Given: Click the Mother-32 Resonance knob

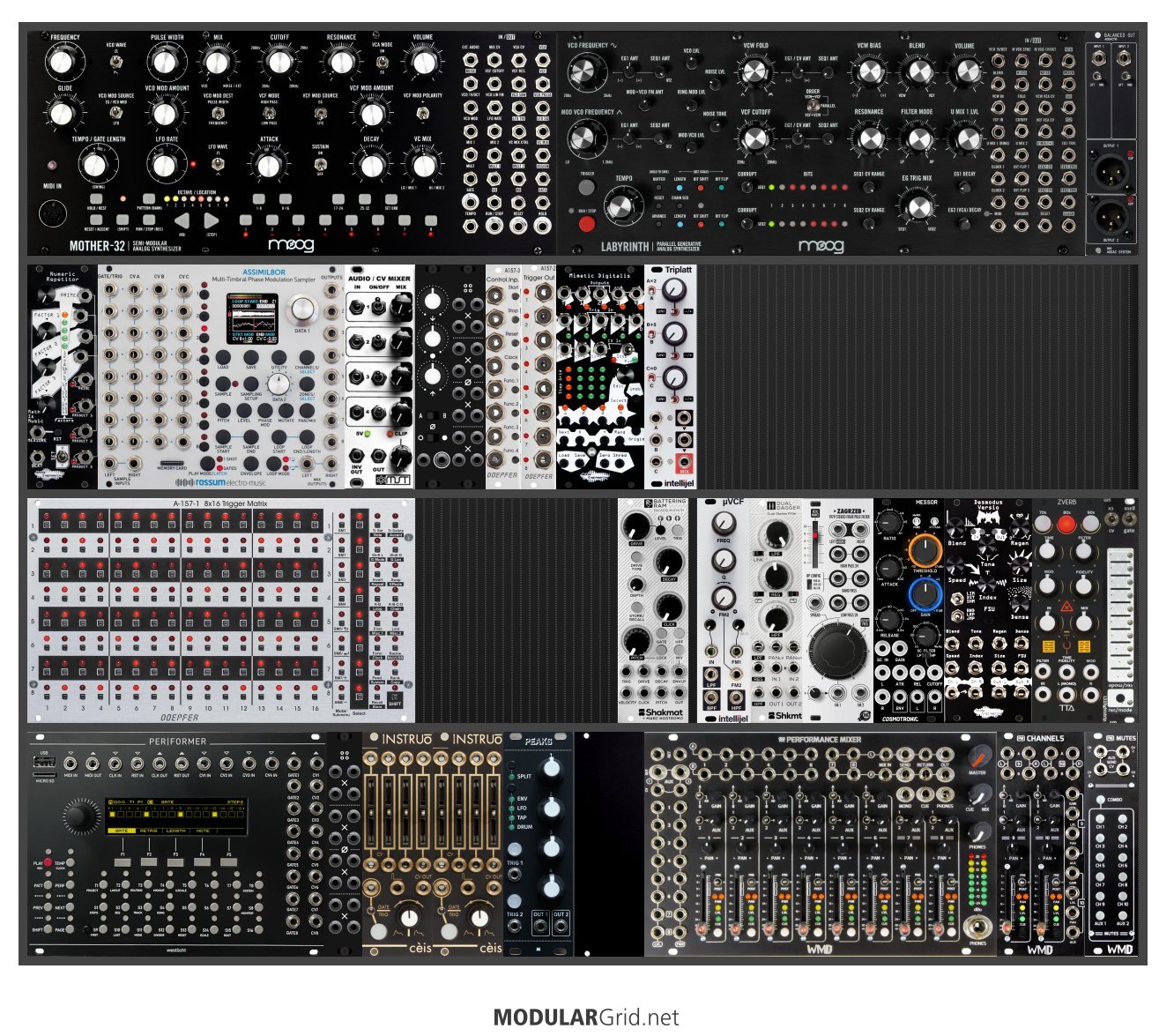Looking at the screenshot, I should (x=341, y=62).
